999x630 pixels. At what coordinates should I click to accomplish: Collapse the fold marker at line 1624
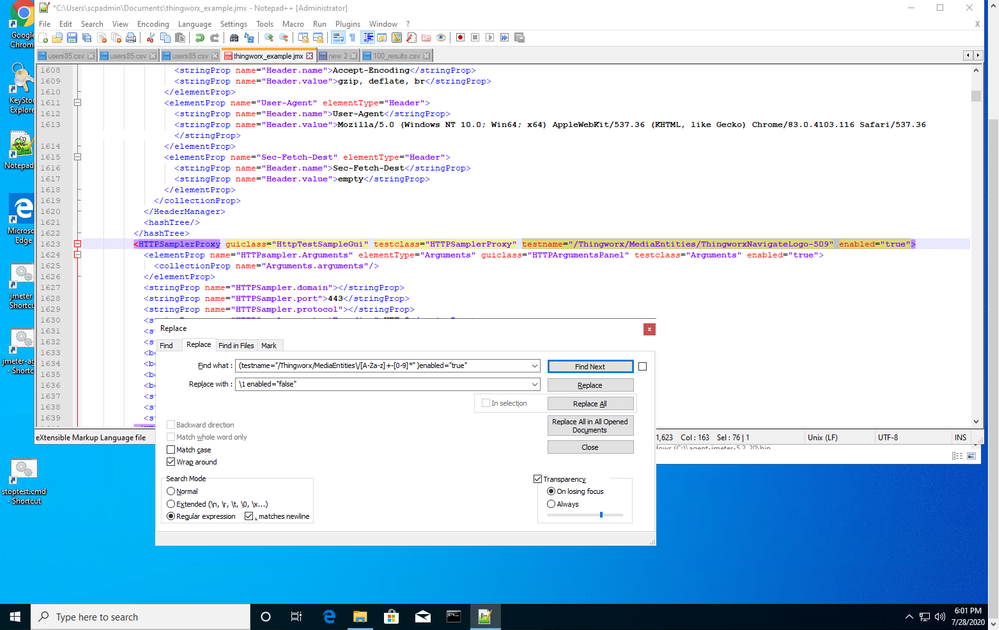(77, 255)
